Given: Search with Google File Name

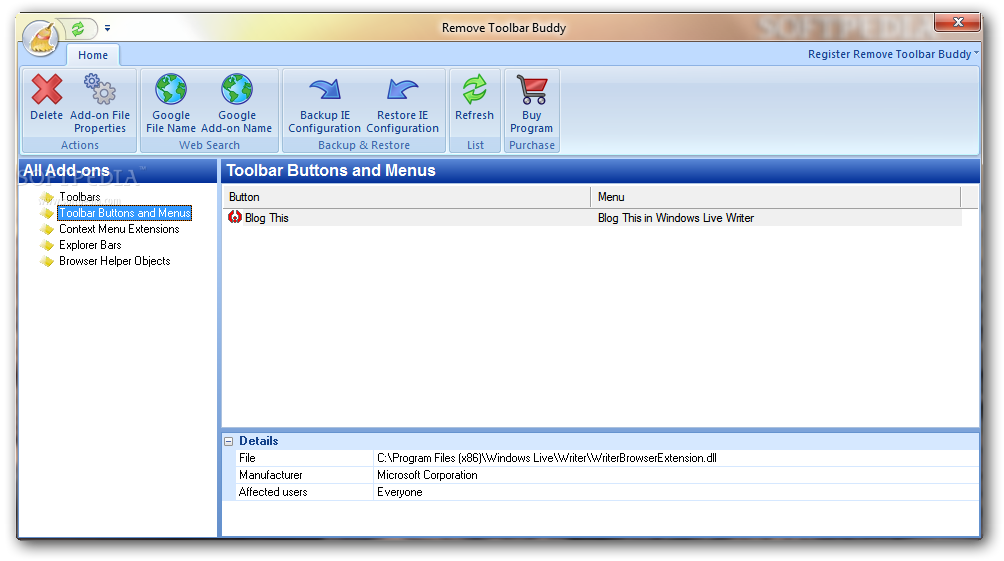Looking at the screenshot, I should click(171, 104).
